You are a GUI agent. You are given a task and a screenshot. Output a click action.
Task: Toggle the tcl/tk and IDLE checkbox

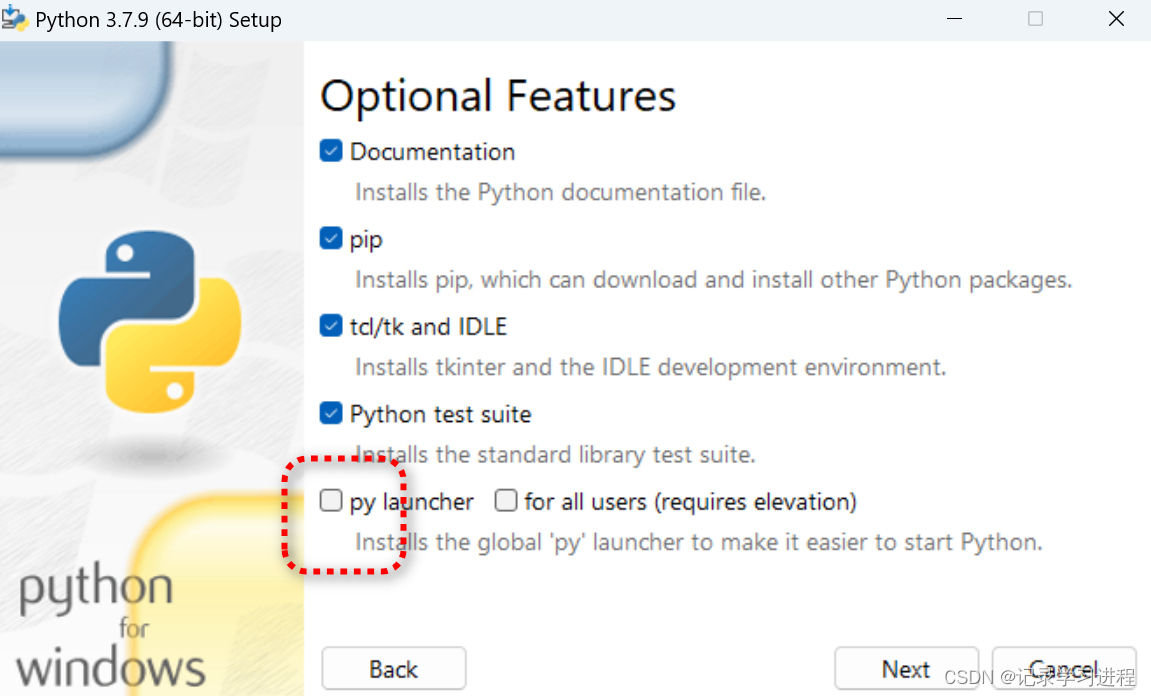(x=331, y=326)
